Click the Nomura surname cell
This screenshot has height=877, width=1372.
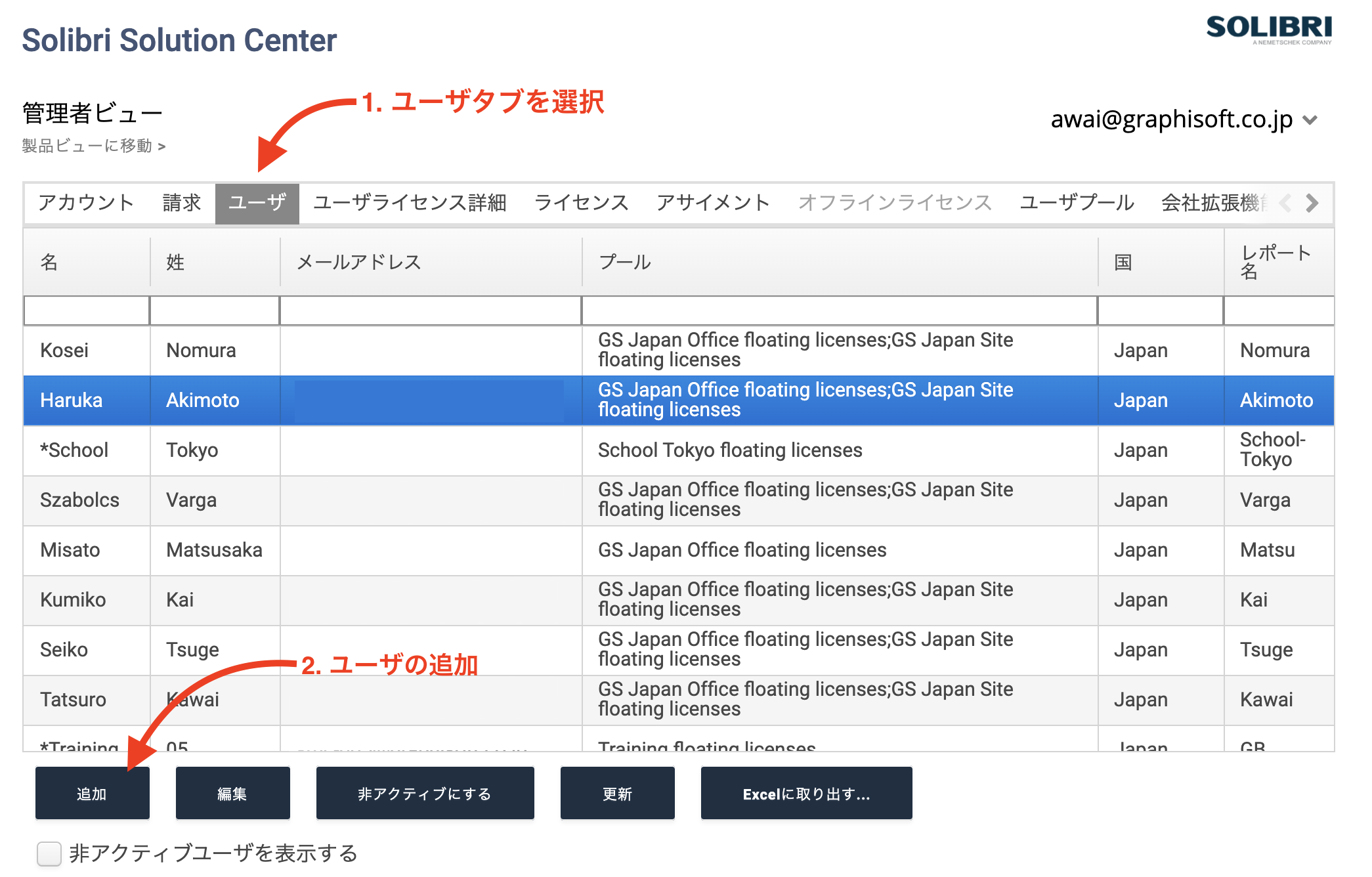pos(215,351)
